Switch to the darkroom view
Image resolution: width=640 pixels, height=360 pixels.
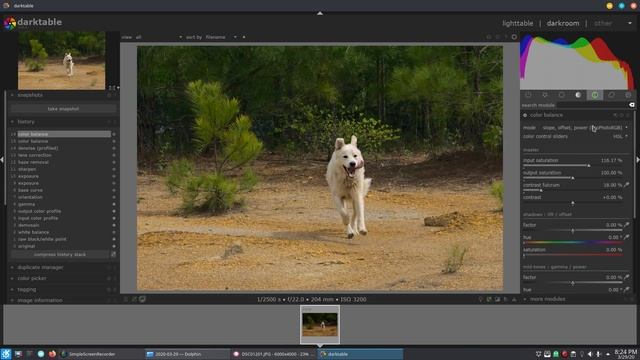563,24
